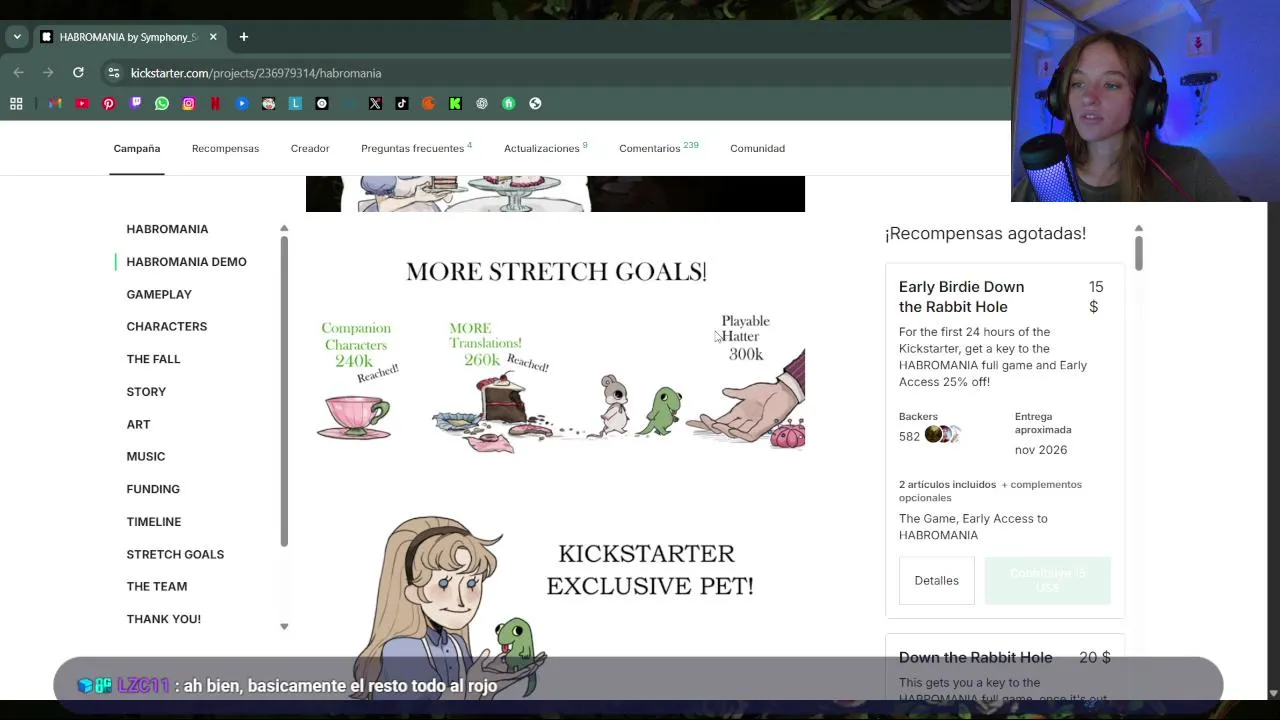Go back to previous page
The image size is (1280, 720).
pos(18,72)
